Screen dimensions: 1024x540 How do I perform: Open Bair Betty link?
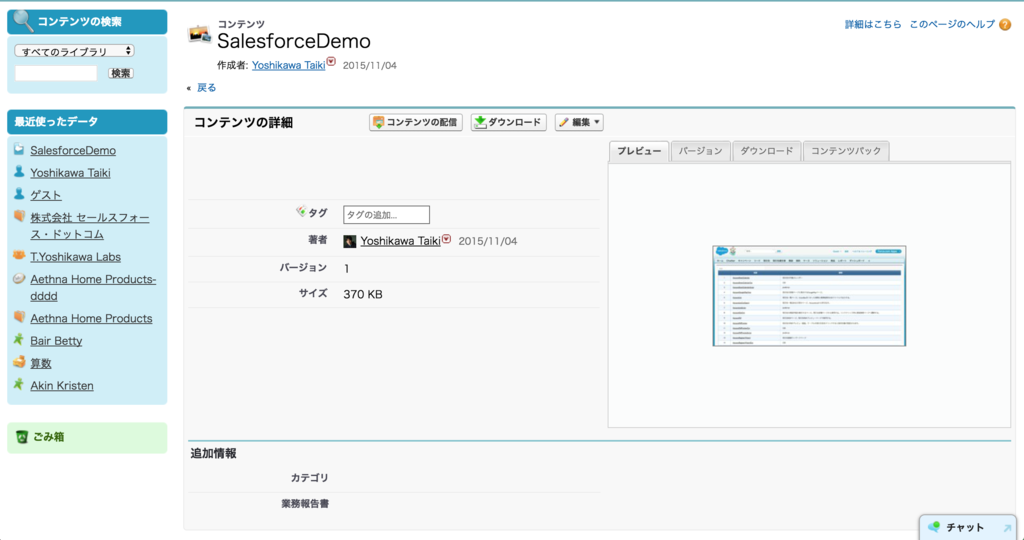56,341
